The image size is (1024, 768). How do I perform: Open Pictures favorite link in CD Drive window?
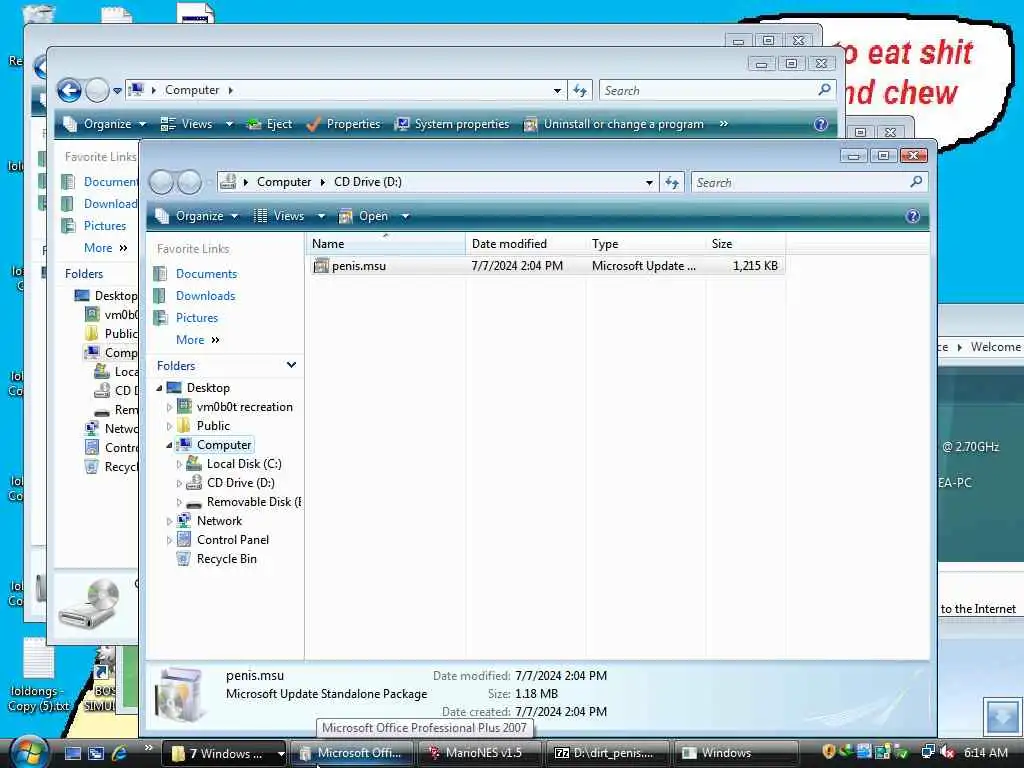(197, 318)
